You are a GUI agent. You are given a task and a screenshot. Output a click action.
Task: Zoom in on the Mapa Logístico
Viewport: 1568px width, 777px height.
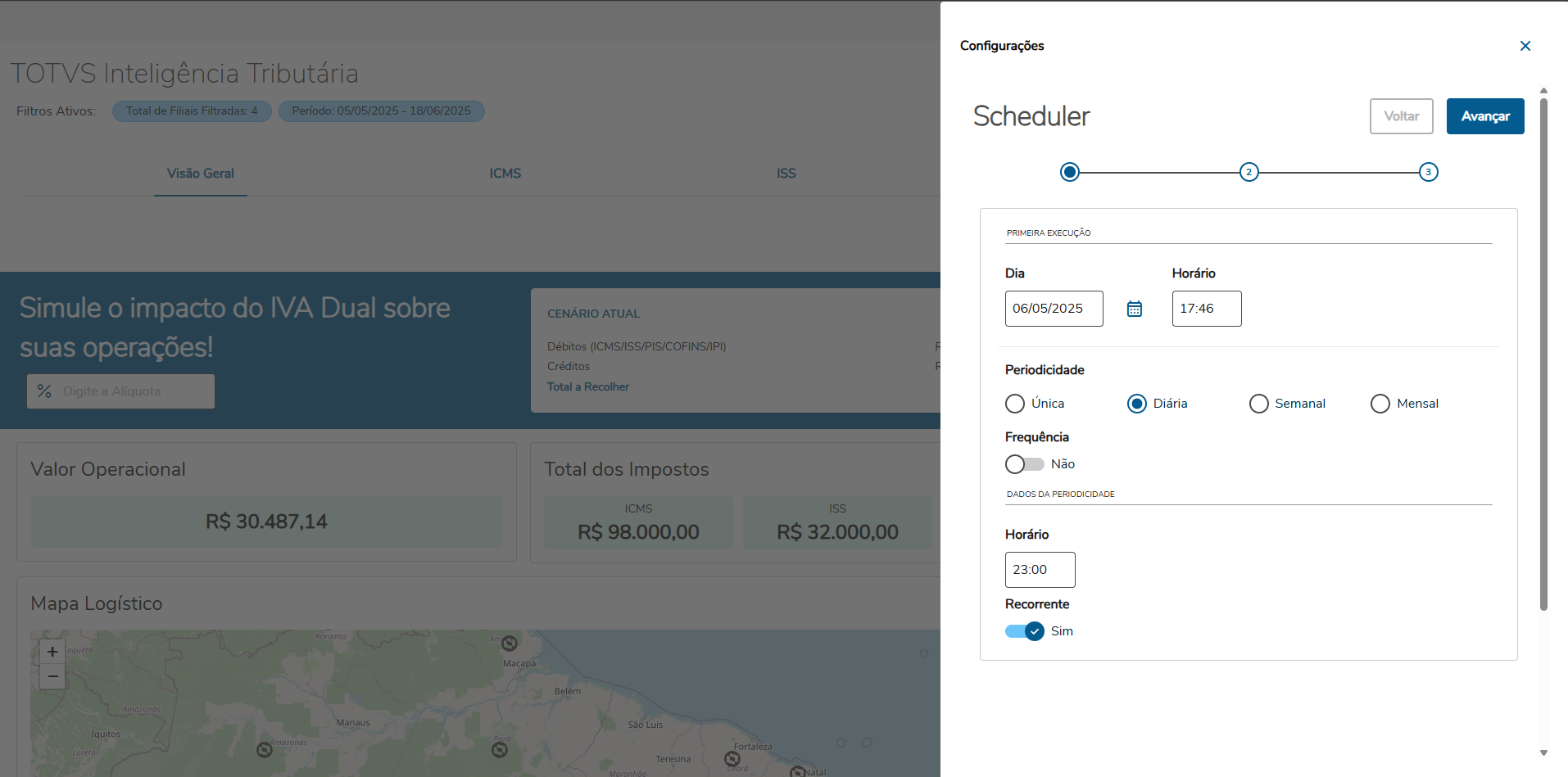coord(52,652)
